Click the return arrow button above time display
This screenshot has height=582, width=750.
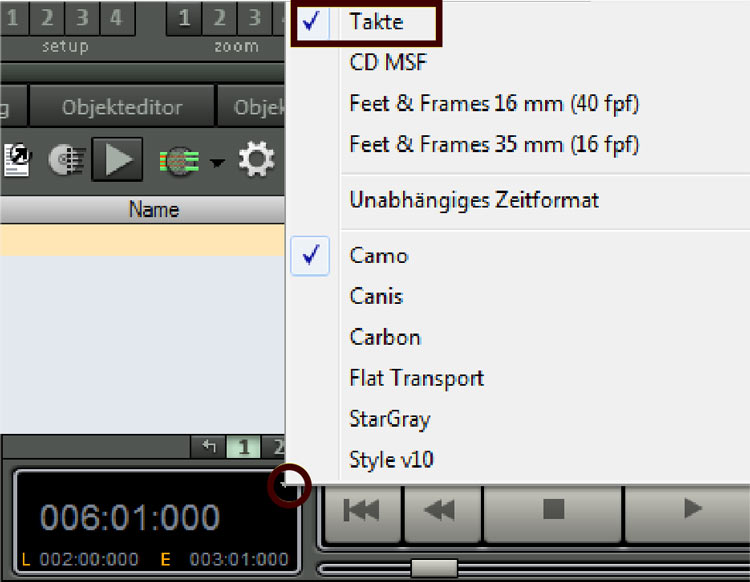click(x=208, y=447)
